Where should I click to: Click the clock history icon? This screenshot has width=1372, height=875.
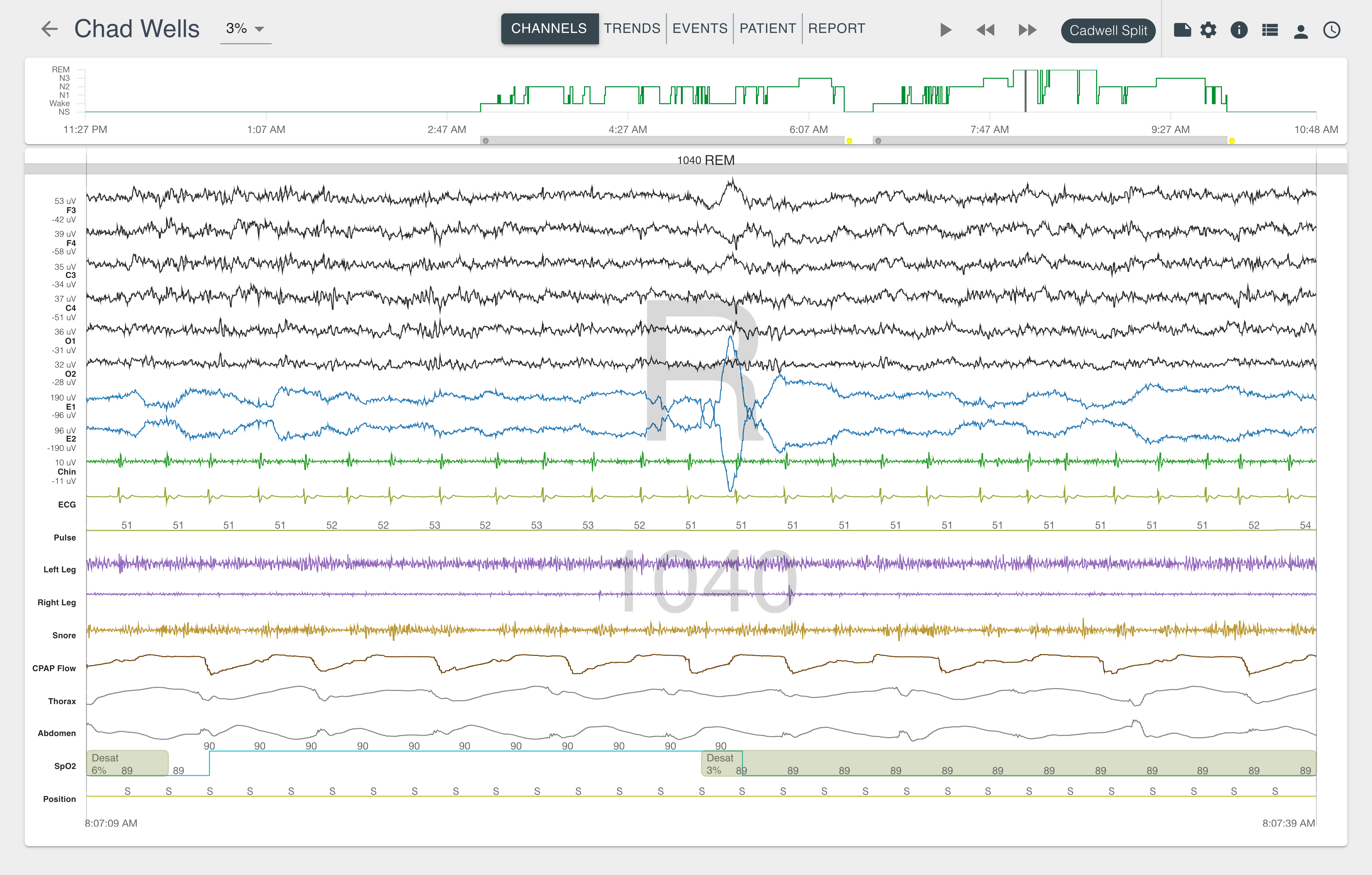coord(1332,30)
